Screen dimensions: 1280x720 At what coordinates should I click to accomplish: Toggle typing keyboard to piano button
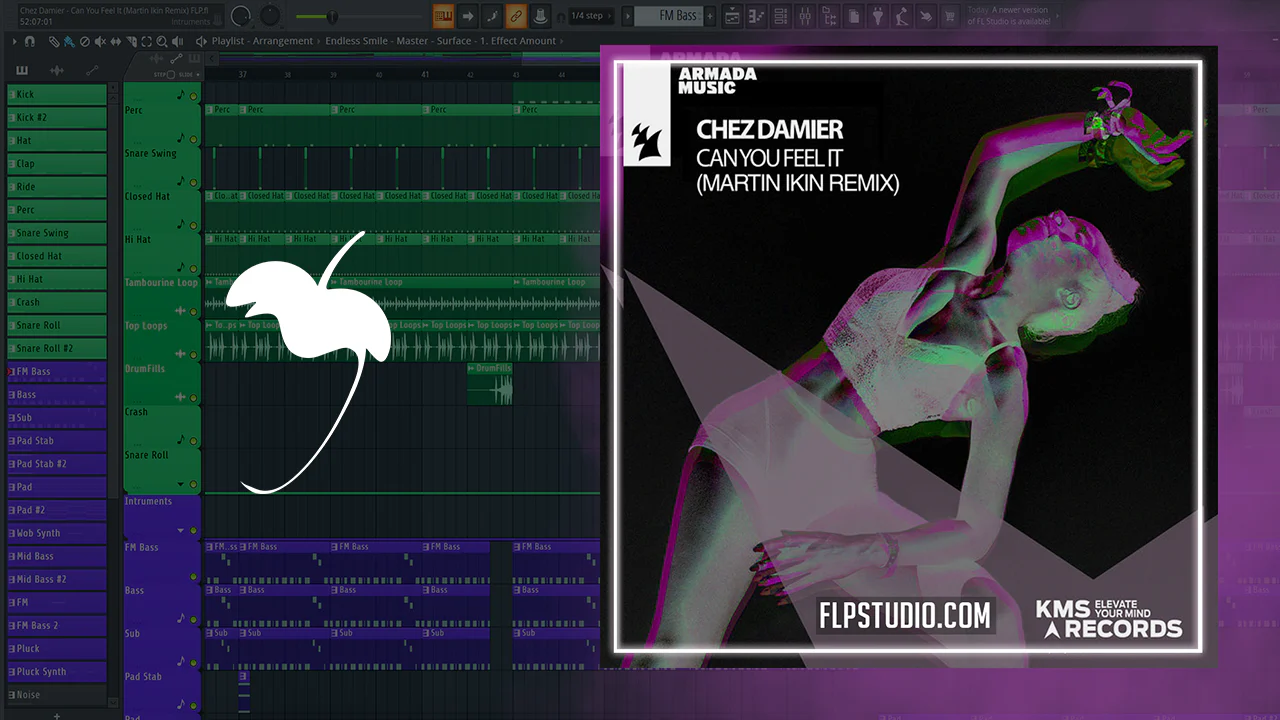(x=443, y=16)
